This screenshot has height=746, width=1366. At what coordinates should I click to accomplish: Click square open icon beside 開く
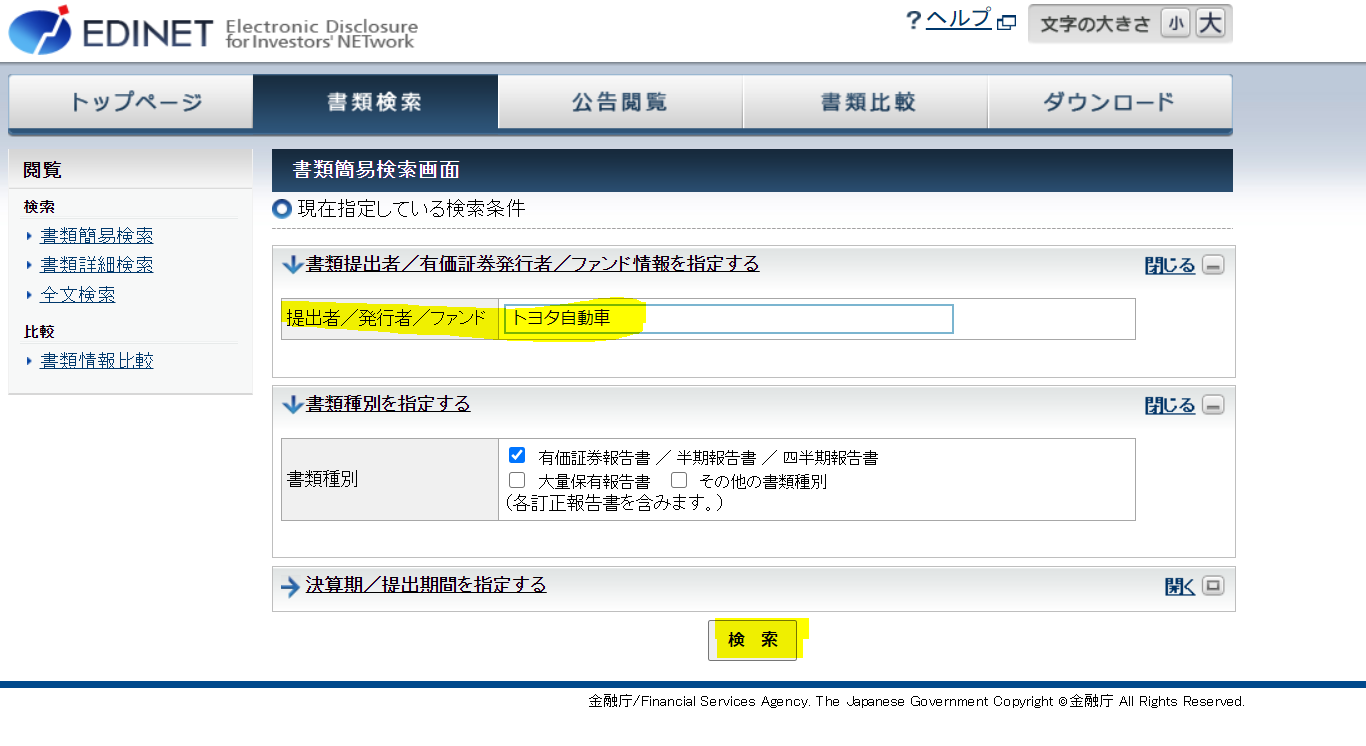[1213, 585]
